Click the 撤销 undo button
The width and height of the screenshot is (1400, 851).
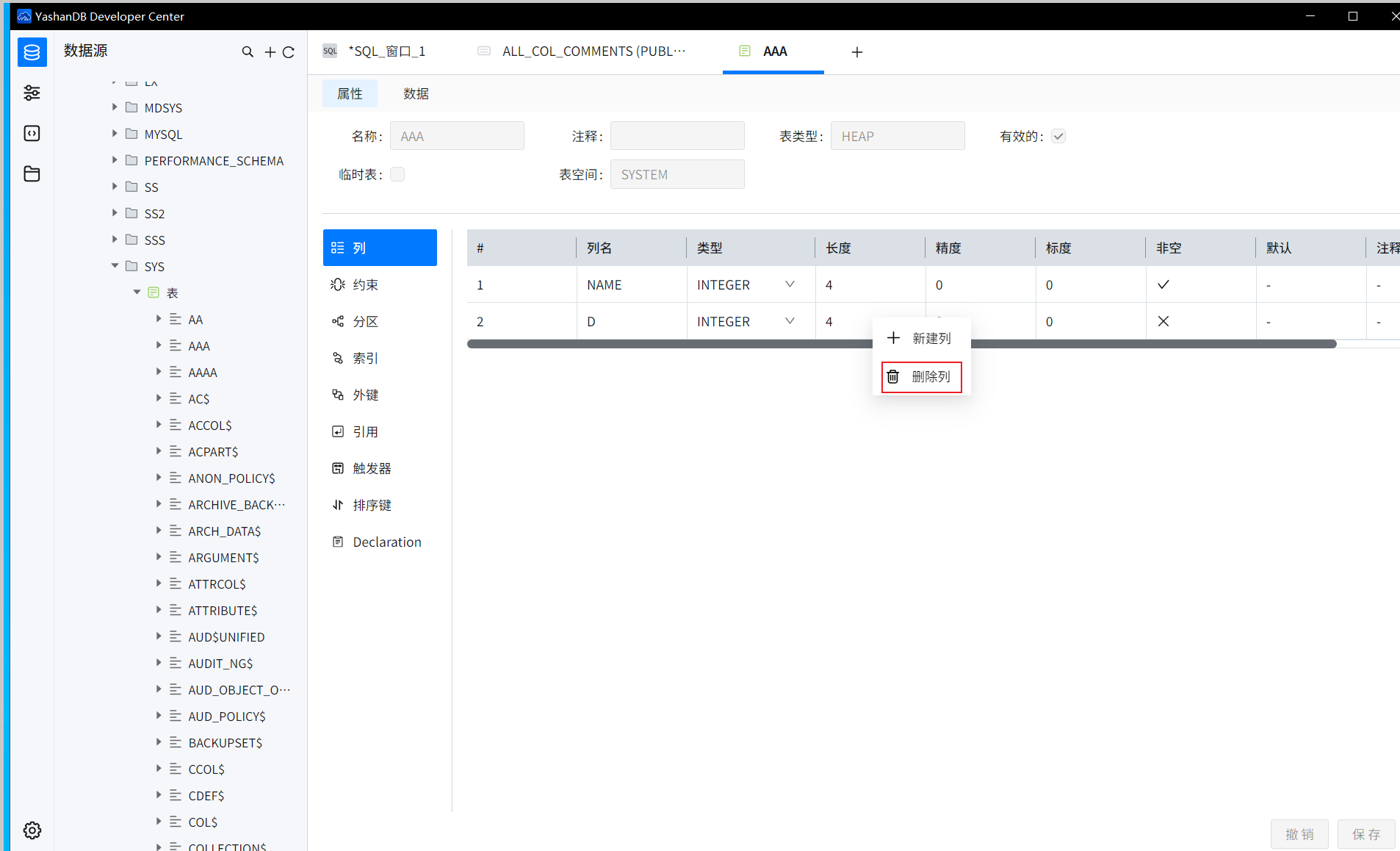coord(1299,834)
